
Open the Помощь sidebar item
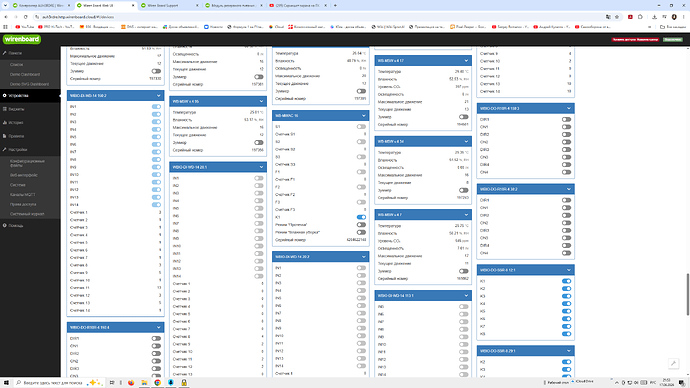[30, 226]
